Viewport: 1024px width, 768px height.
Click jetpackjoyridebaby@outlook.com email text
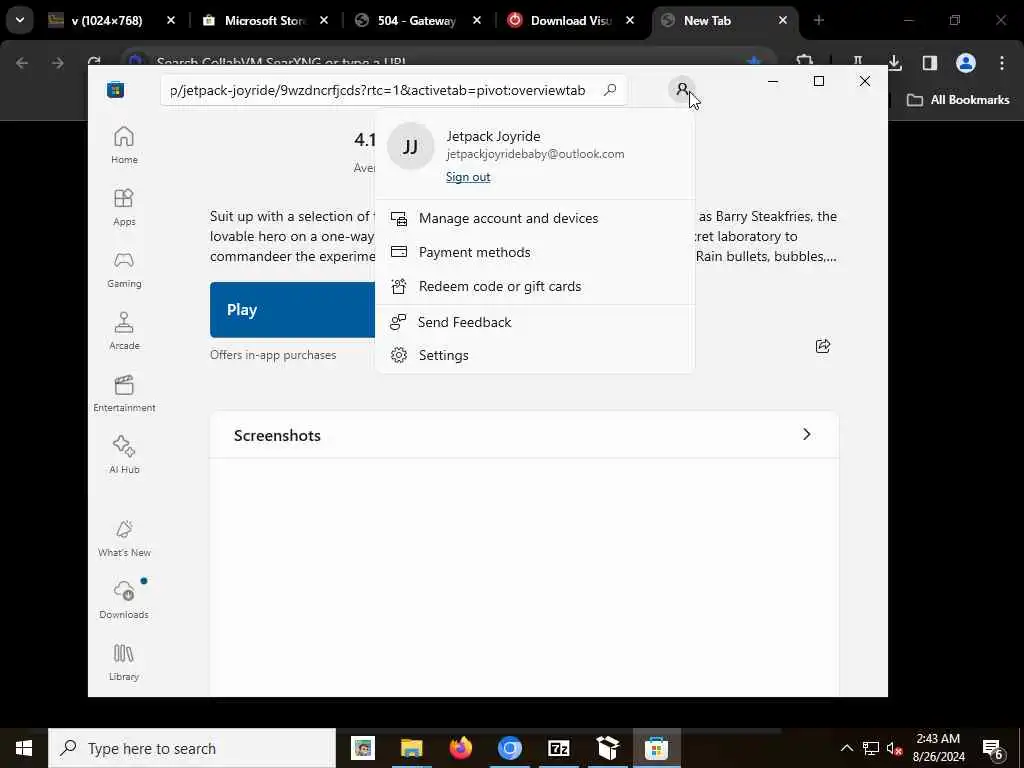pyautogui.click(x=535, y=154)
